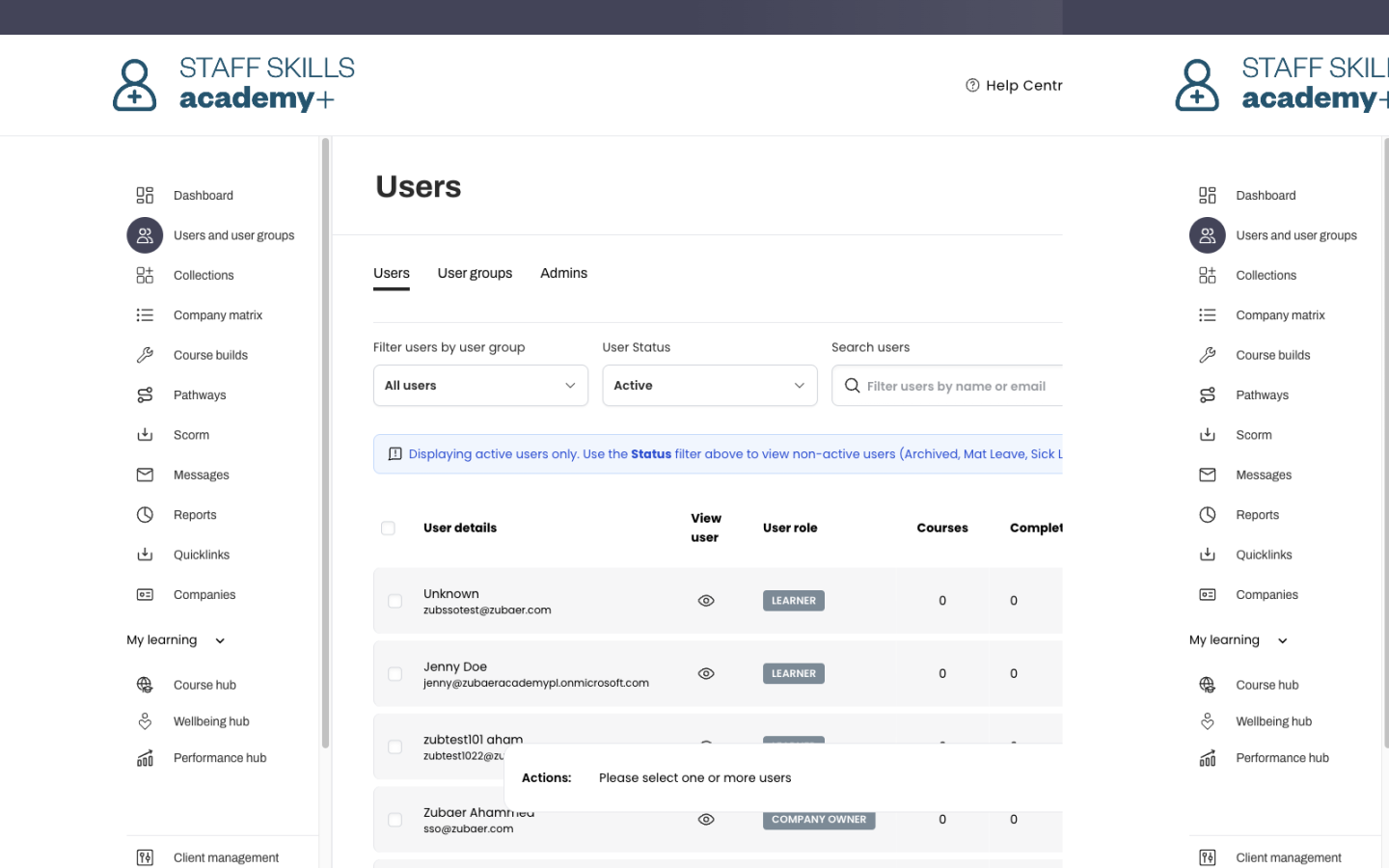1389x868 pixels.
Task: Click the LEARNER badge in Jenny Doe row
Action: coord(794,674)
